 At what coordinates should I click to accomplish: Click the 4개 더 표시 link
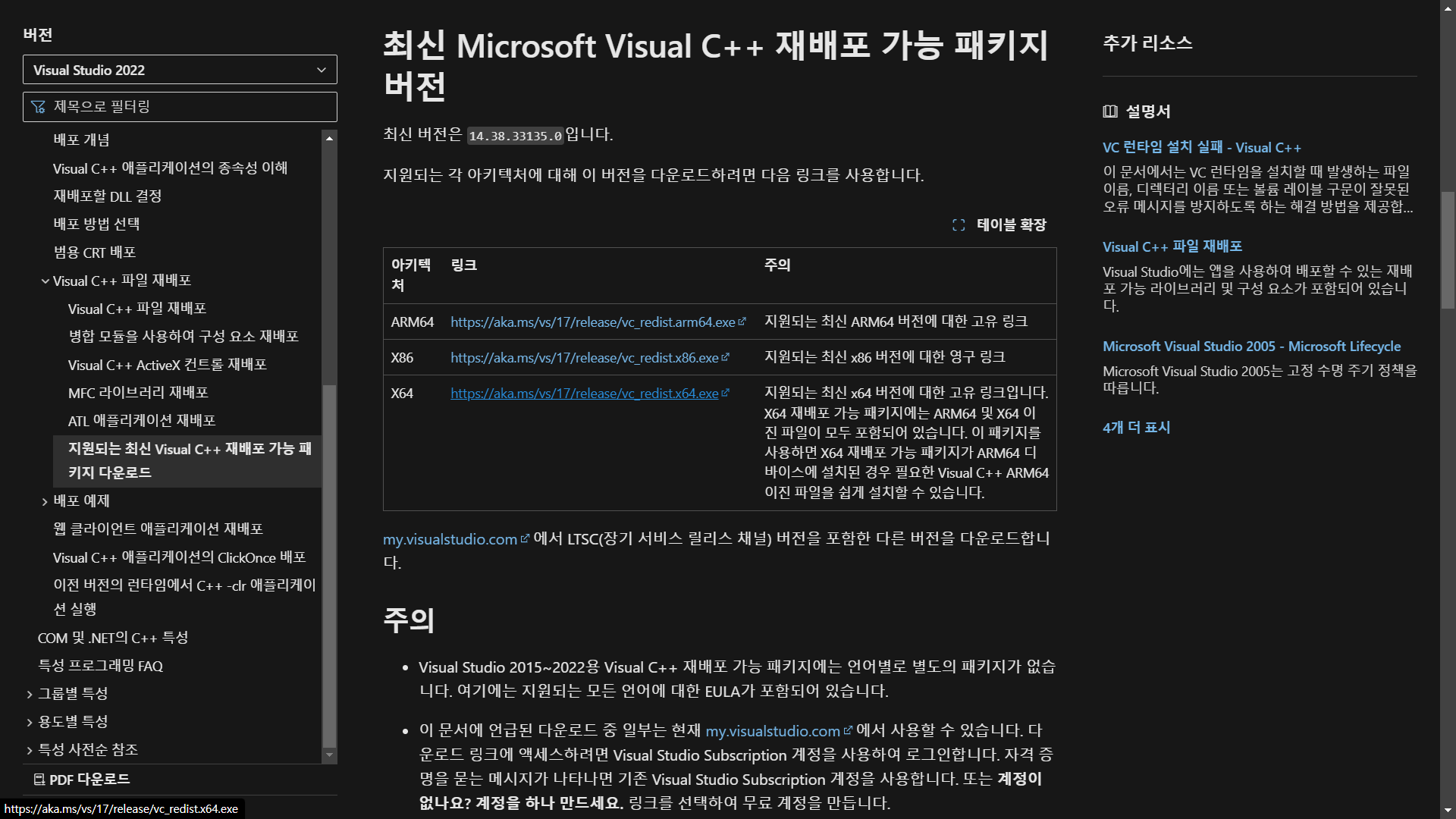pos(1135,427)
